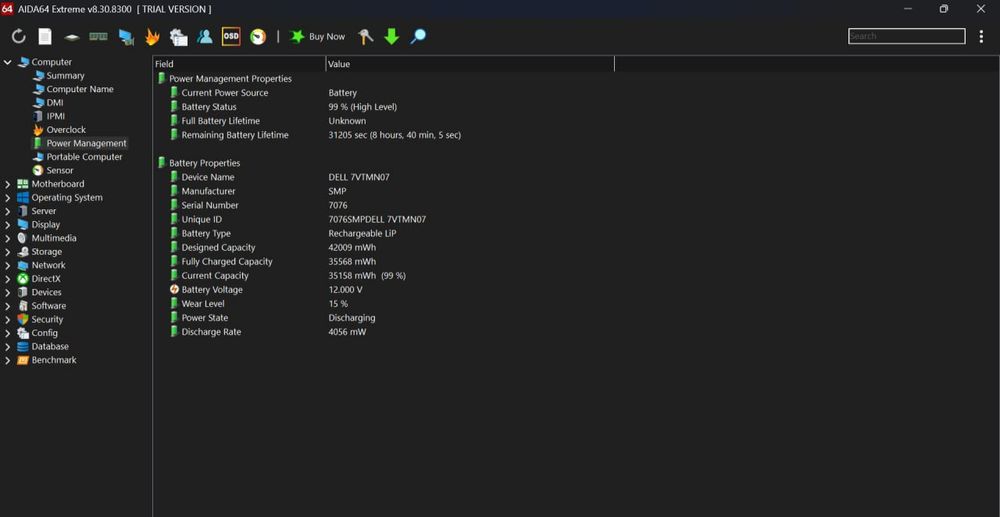
Task: Expand the Motherboard tree node
Action: point(8,184)
